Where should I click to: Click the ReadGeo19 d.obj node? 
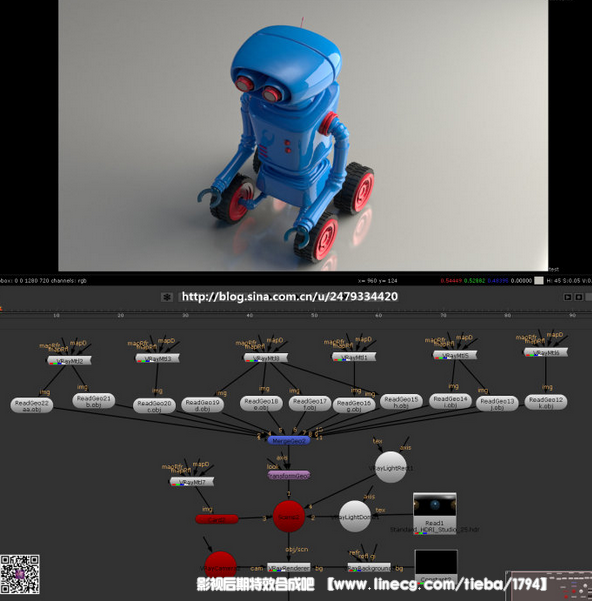[x=202, y=405]
